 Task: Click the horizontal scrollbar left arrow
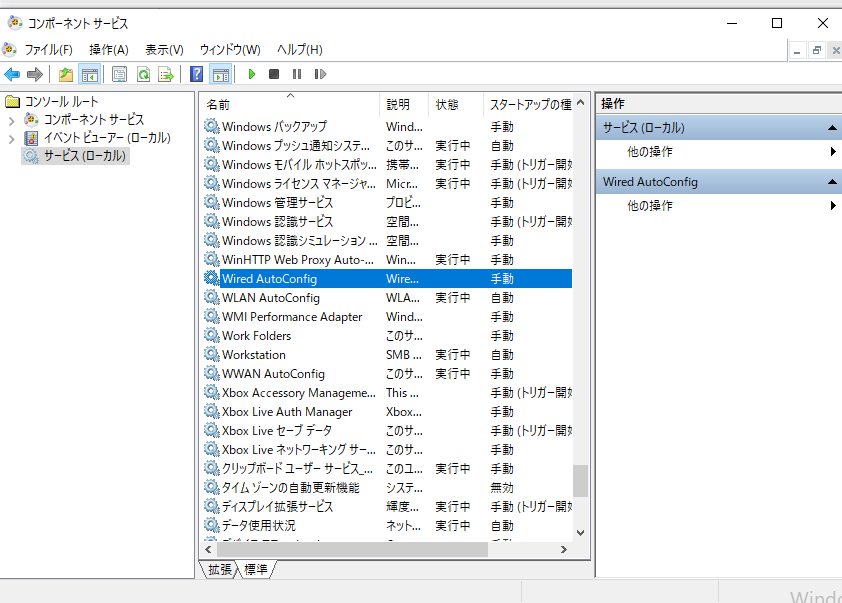pyautogui.click(x=208, y=549)
